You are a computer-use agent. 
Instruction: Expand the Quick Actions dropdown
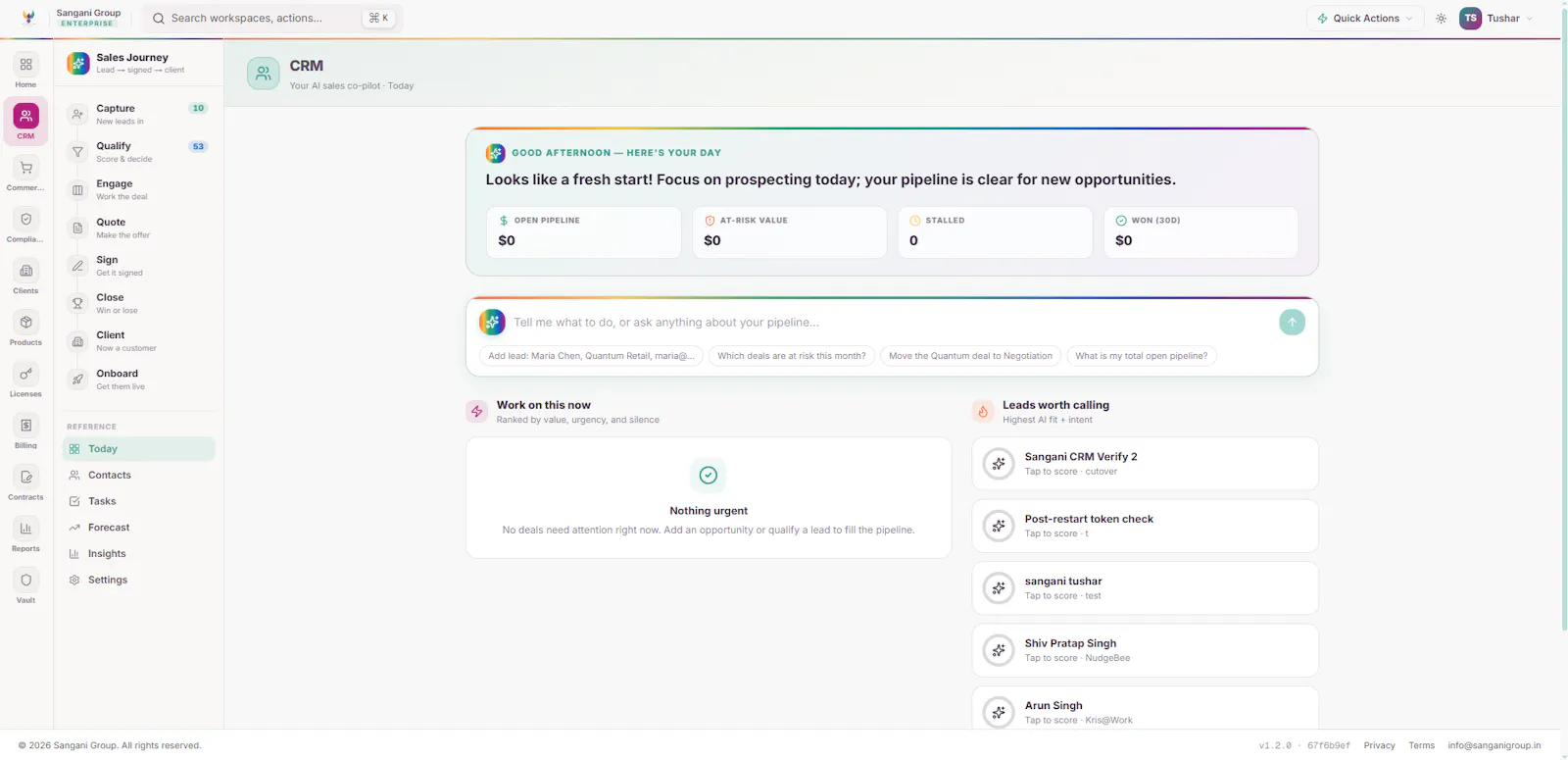(1364, 19)
